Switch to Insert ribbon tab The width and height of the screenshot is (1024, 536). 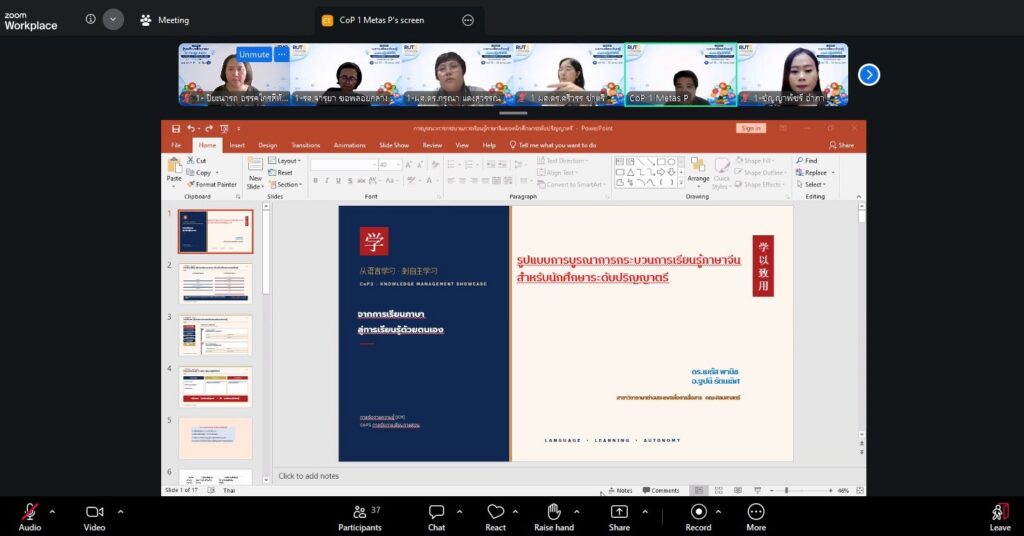237,145
